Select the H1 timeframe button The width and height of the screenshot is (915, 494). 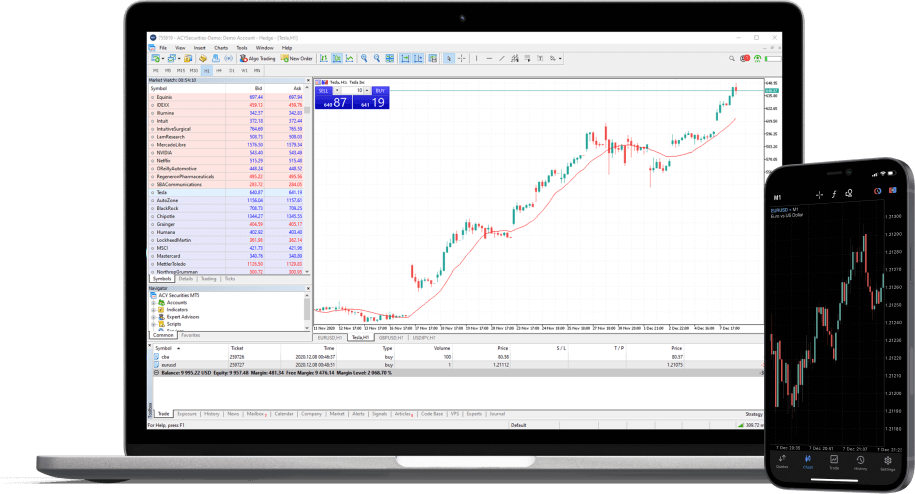tap(206, 70)
